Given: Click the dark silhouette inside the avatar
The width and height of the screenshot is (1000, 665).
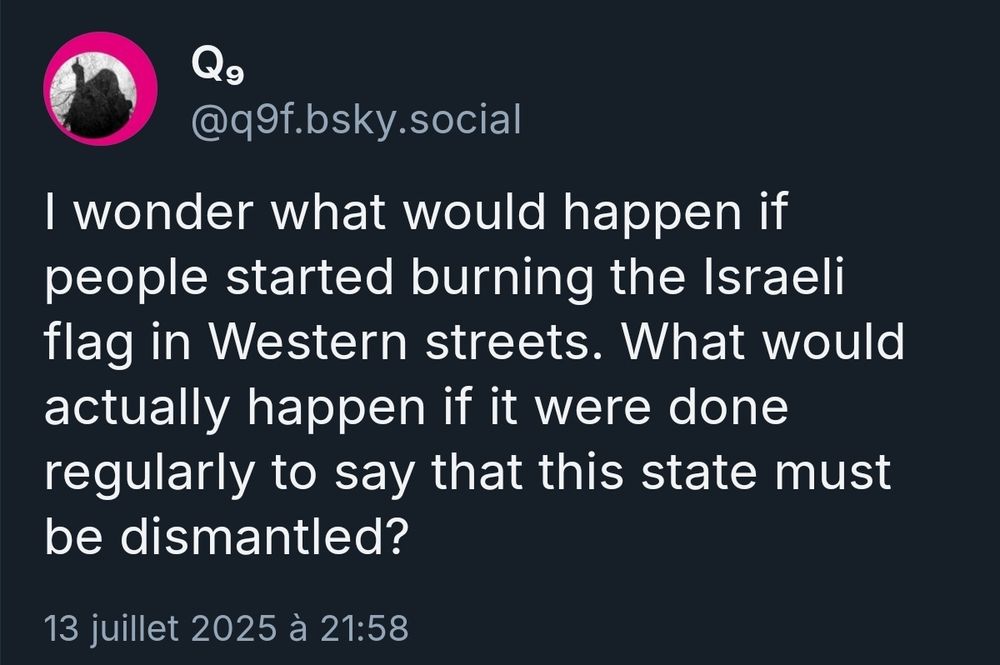Looking at the screenshot, I should (x=98, y=100).
